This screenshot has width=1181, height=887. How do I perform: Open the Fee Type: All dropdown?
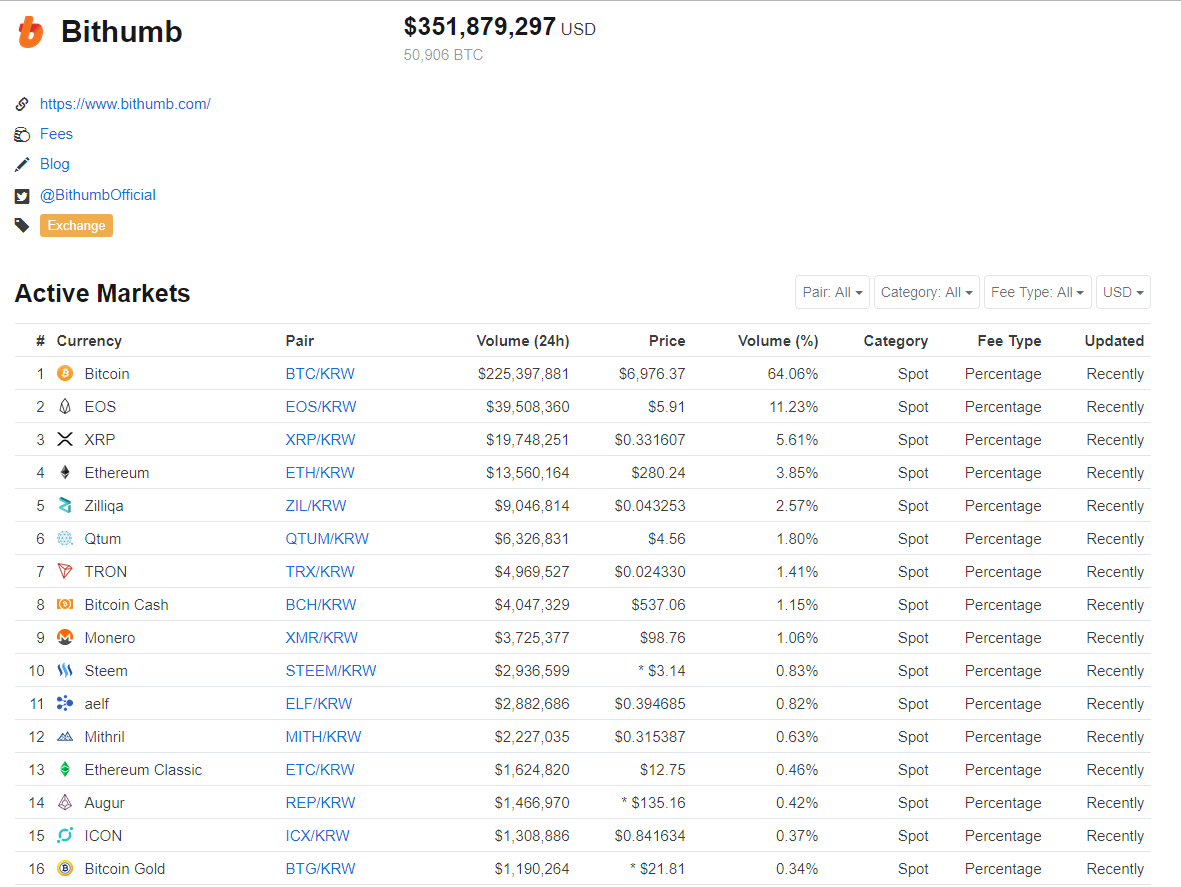(1037, 292)
